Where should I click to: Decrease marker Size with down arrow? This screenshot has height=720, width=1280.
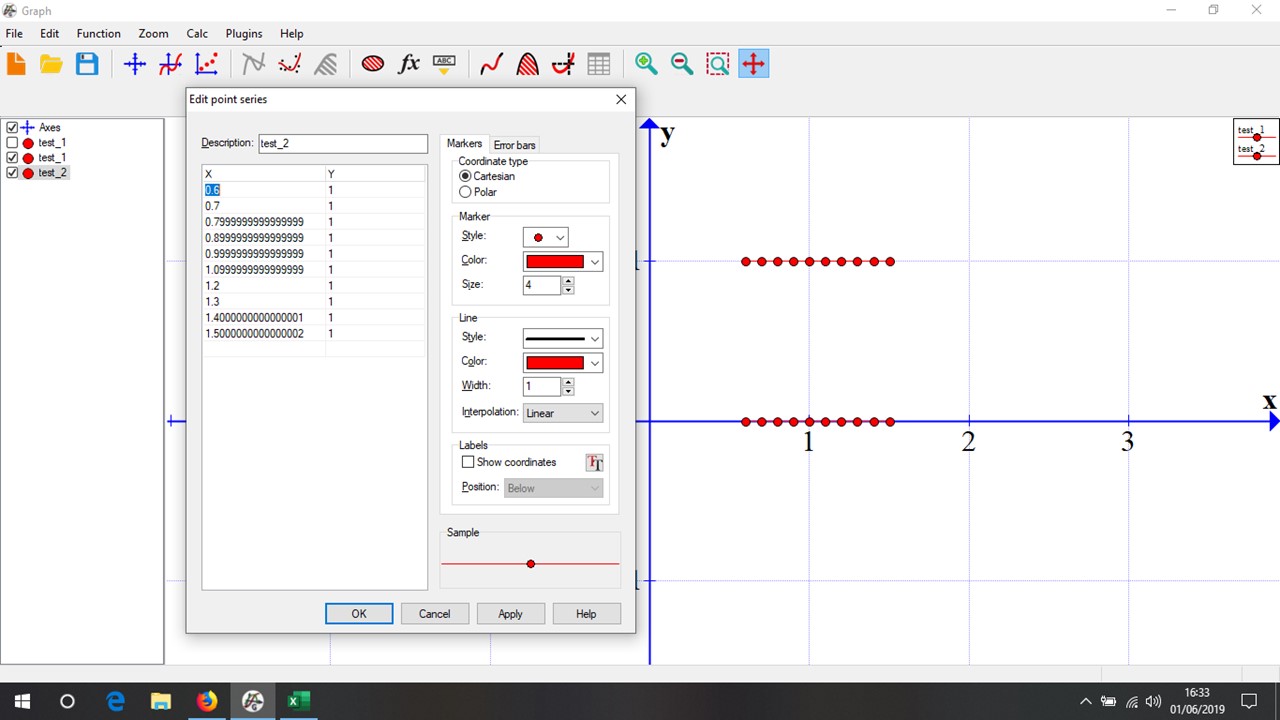click(568, 290)
